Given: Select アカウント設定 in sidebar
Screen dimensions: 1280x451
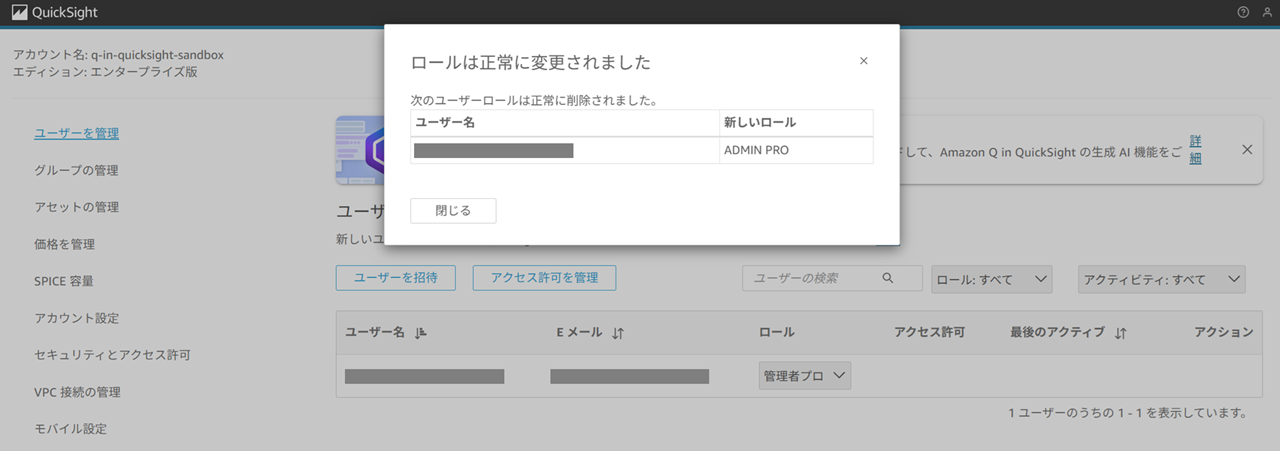Looking at the screenshot, I should pyautogui.click(x=76, y=318).
